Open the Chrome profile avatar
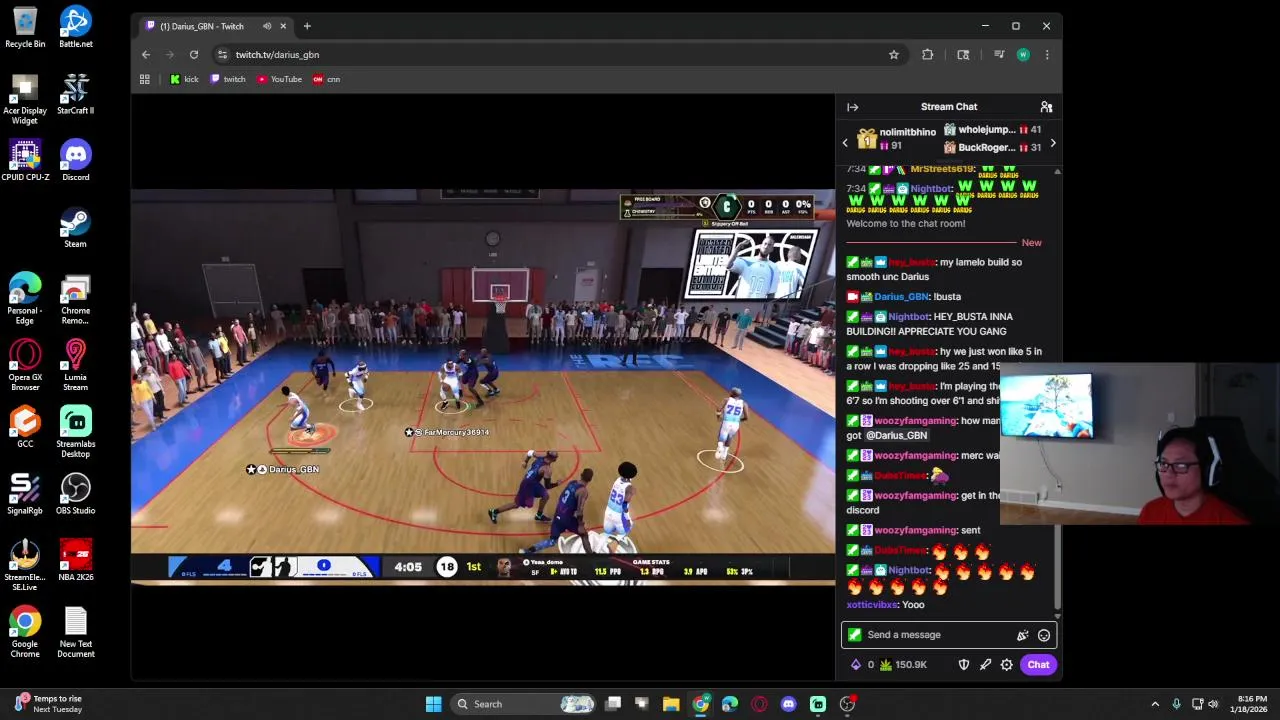 1022,55
